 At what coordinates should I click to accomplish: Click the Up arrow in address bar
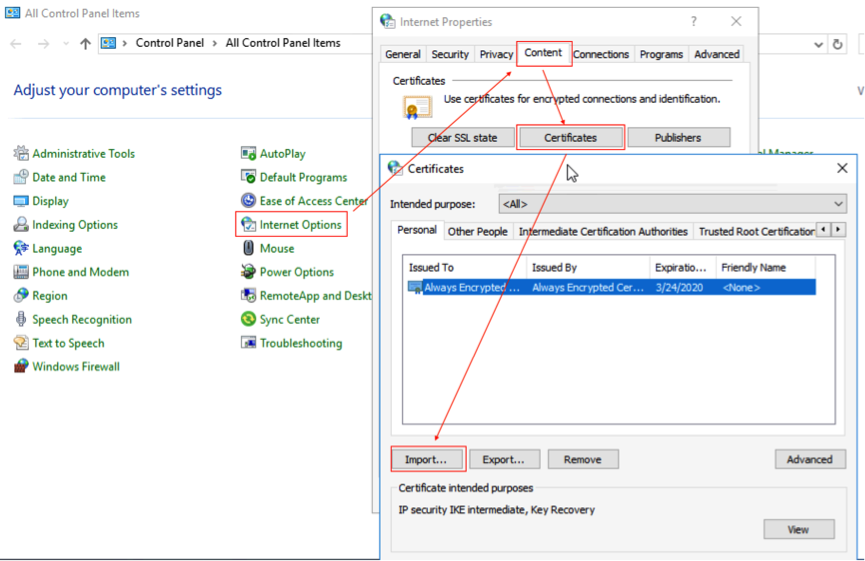85,44
